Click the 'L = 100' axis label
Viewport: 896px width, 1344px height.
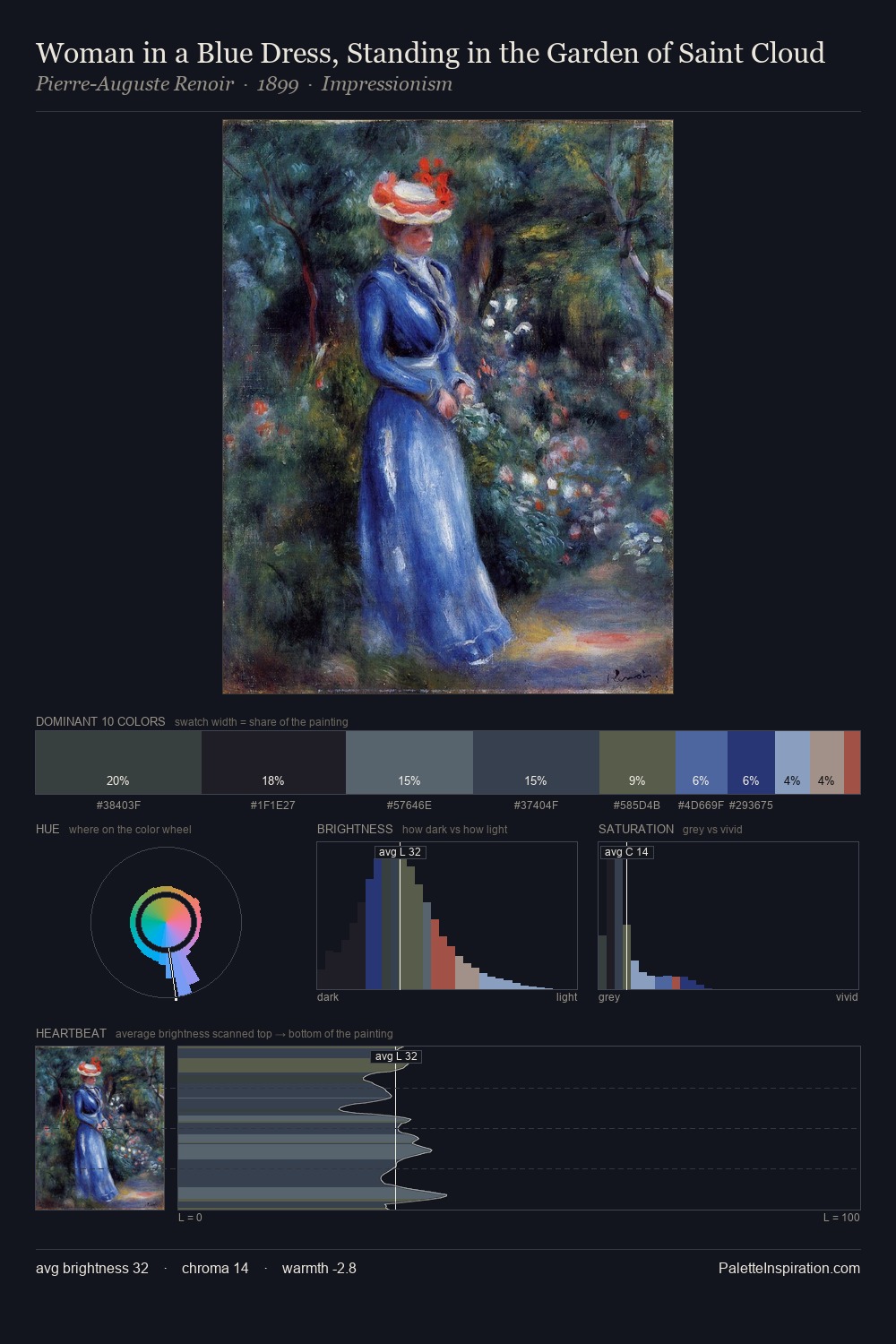coord(841,1218)
